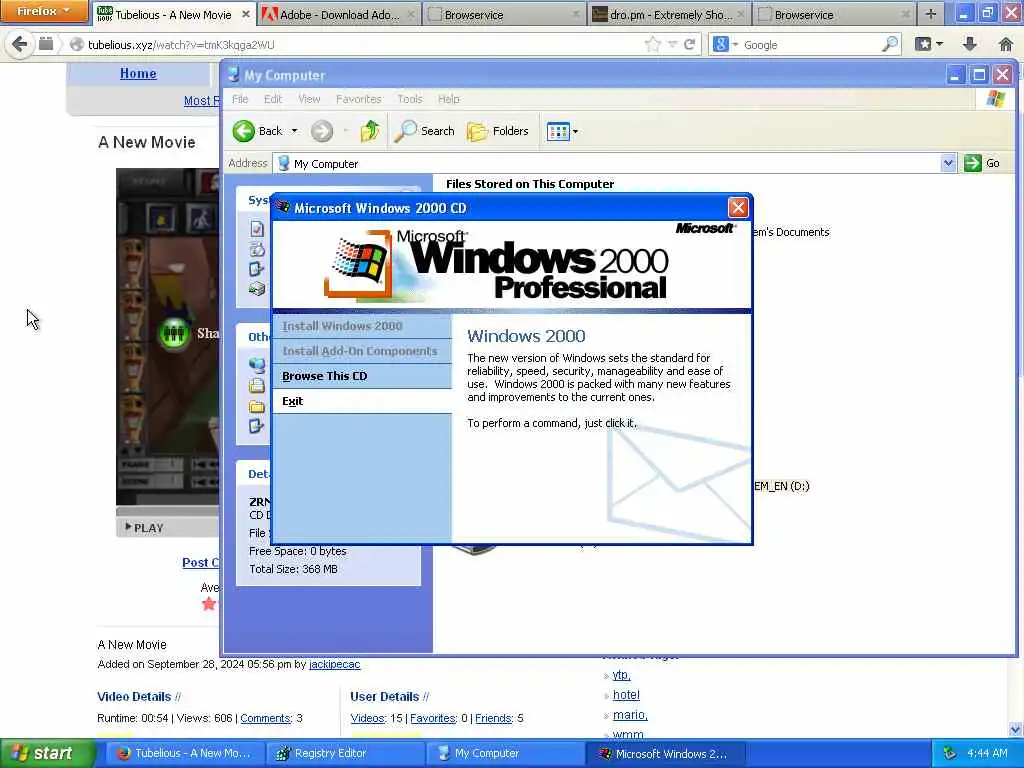Open the Videos link in User Details

368,718
